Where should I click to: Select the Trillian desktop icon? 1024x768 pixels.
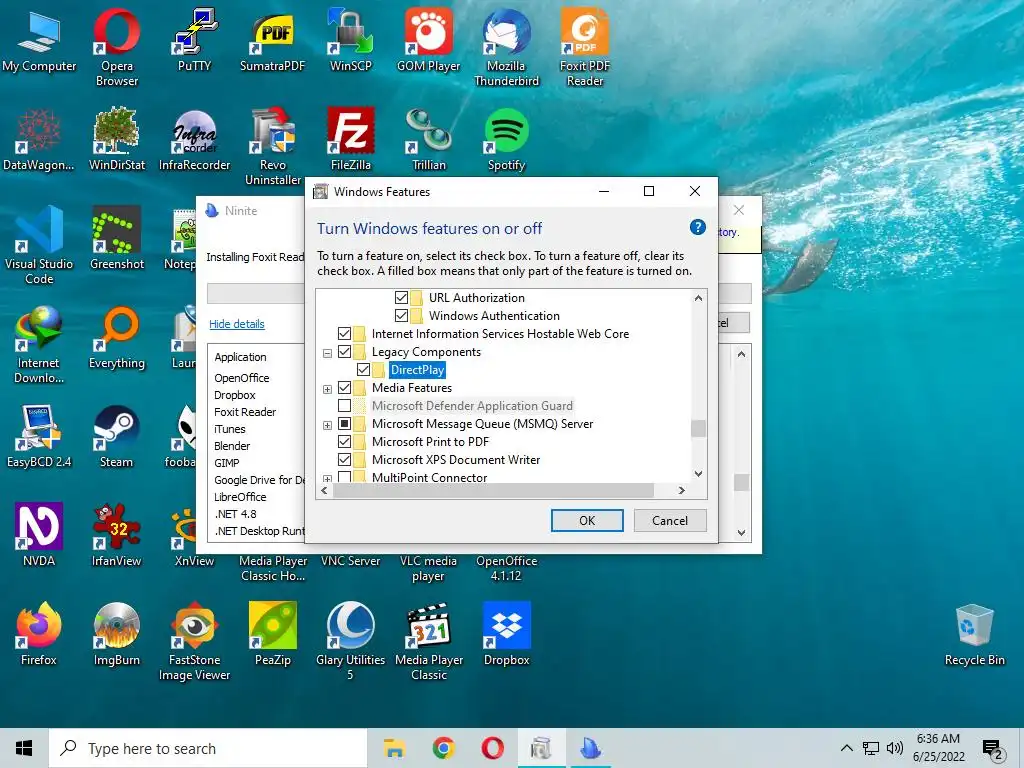pos(428,140)
